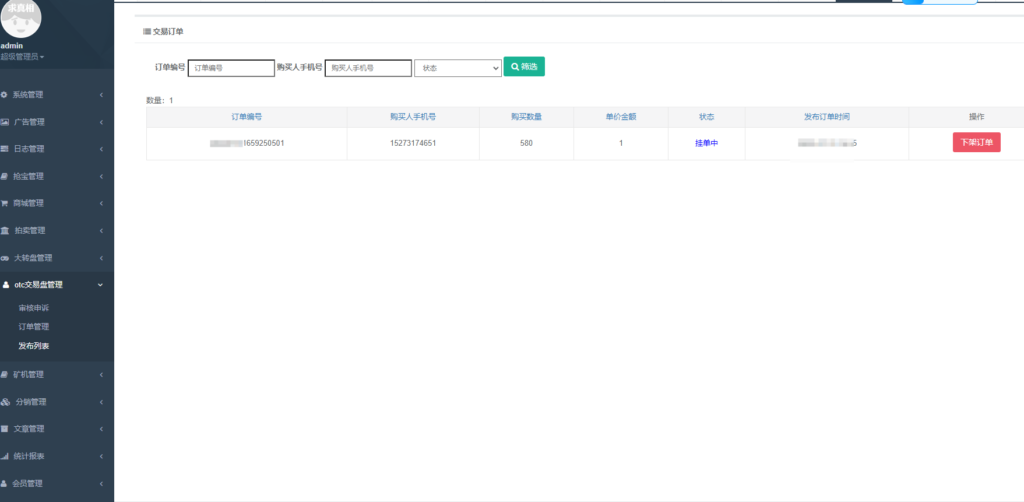The width and height of the screenshot is (1024, 502).
Task: Click the user icon beside 会员管理
Action: click(x=5, y=483)
